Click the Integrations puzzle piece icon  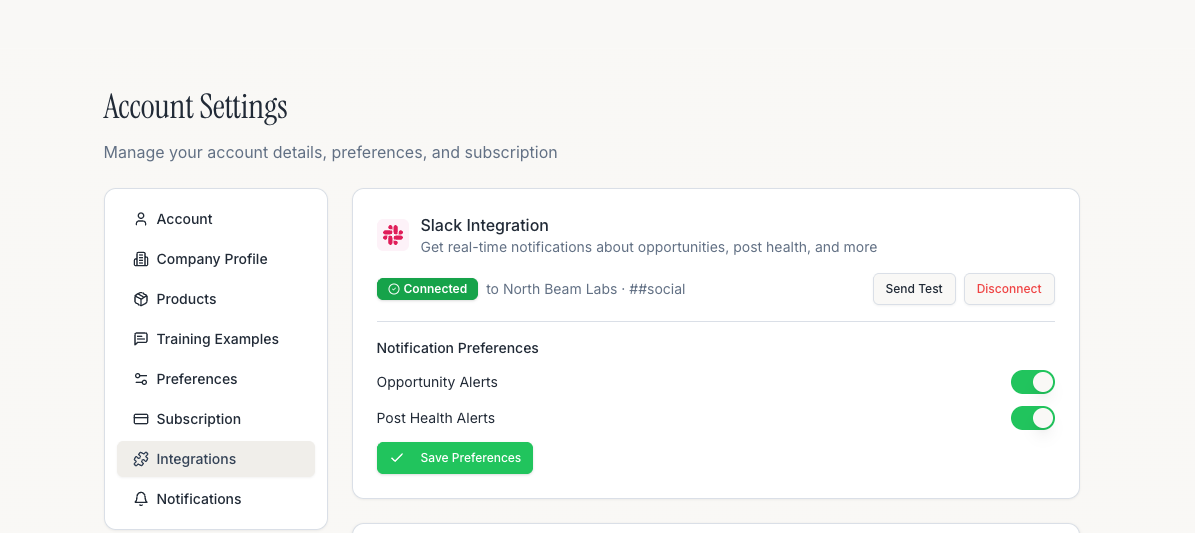[x=140, y=459]
